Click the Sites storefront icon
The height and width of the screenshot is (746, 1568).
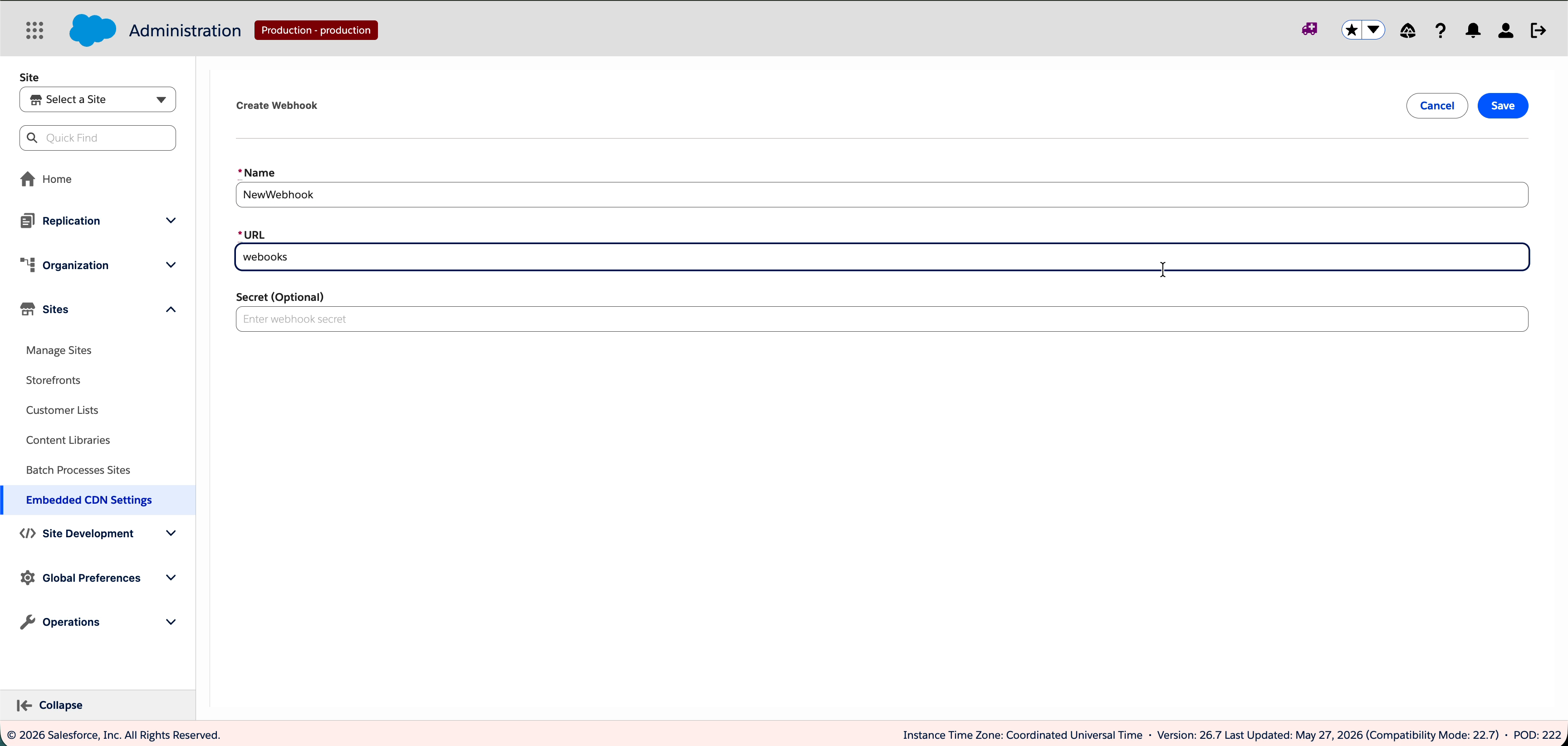[27, 309]
